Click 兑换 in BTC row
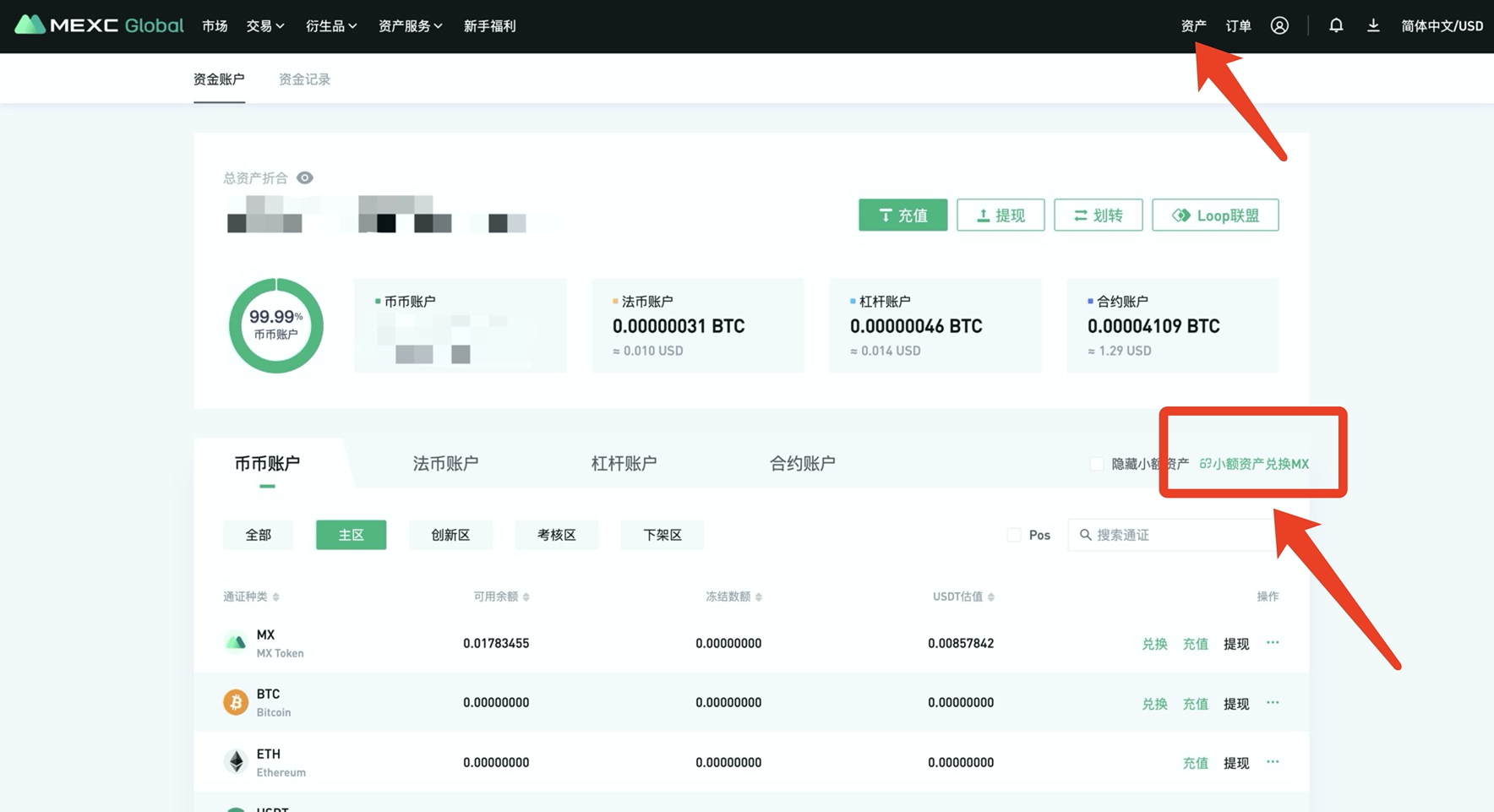 (x=1154, y=703)
